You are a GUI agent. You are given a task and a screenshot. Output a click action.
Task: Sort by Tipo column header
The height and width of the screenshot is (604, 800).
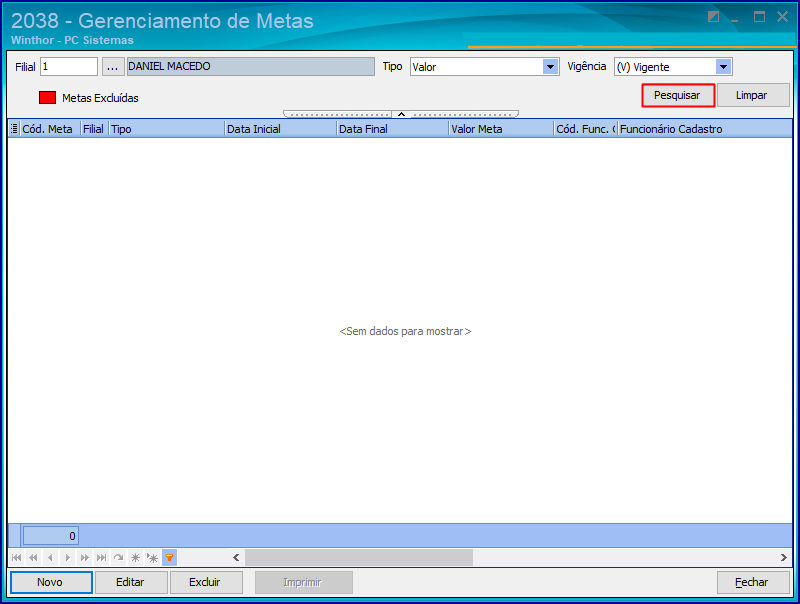(x=167, y=129)
